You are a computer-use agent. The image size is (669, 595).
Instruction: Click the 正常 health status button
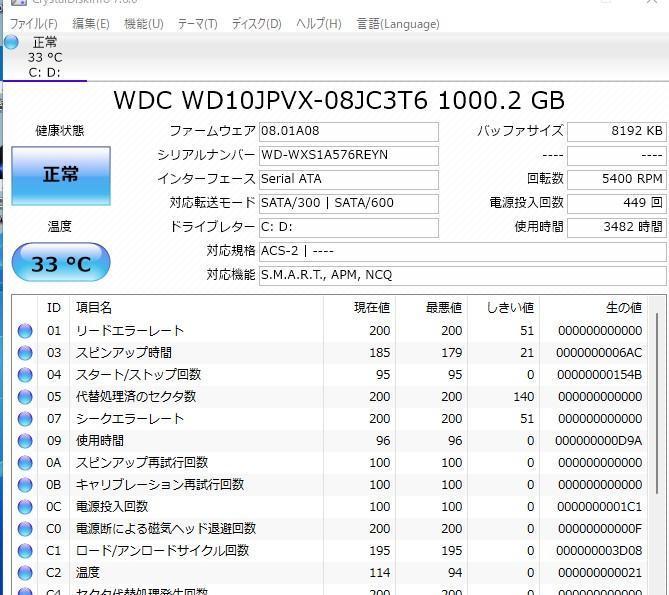[61, 176]
